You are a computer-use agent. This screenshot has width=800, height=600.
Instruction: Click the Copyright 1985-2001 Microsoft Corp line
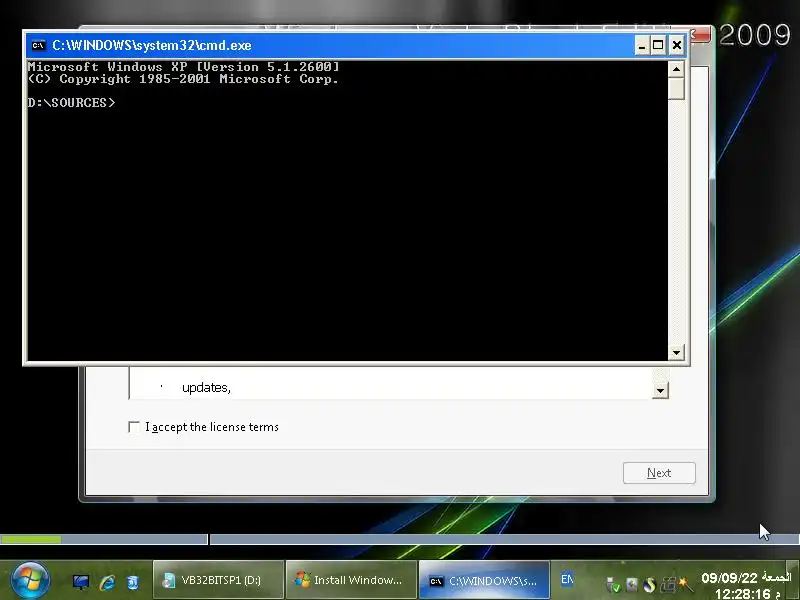[183, 79]
